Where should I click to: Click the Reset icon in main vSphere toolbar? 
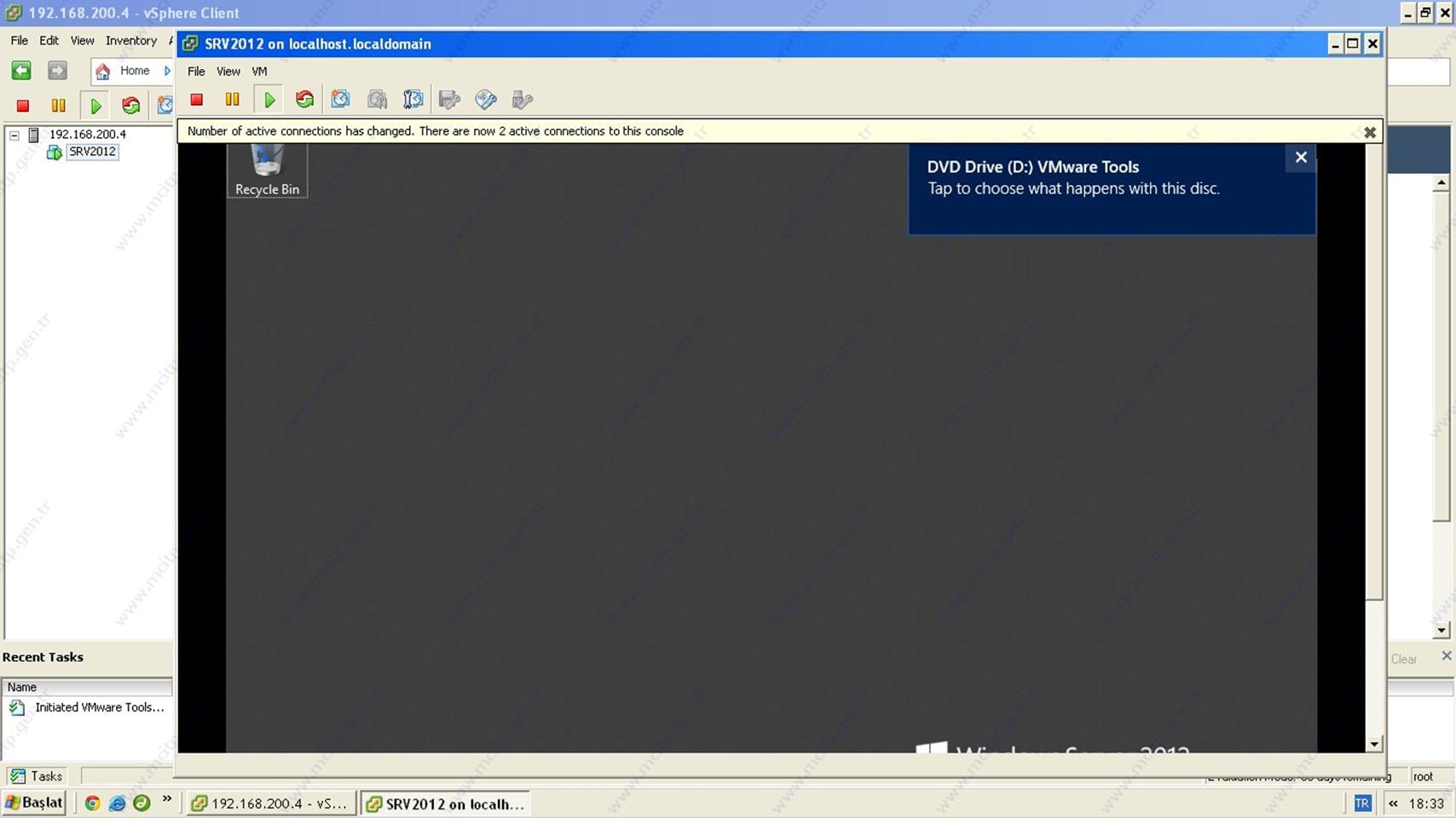click(130, 106)
